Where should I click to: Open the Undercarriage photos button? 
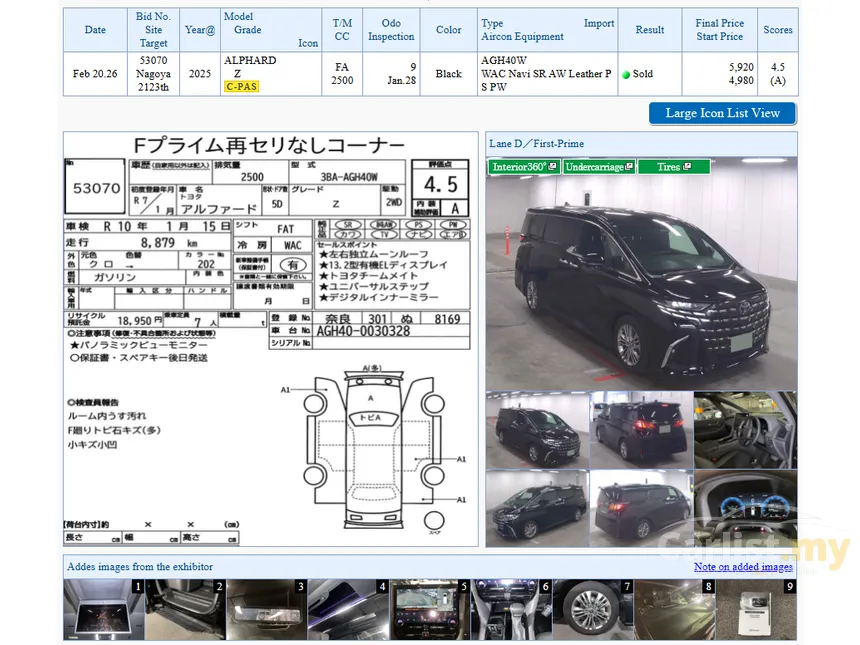[599, 167]
